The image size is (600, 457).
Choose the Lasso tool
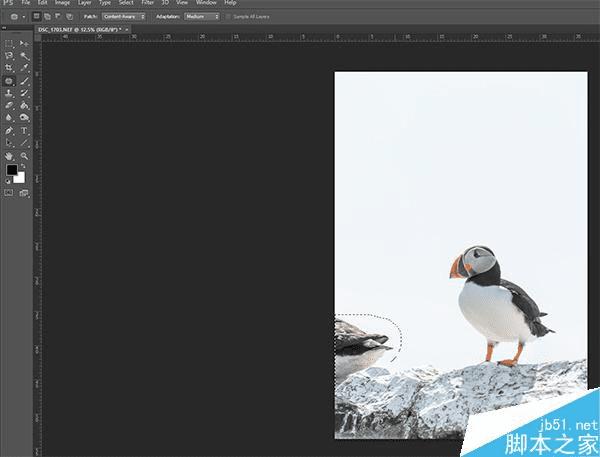(x=9, y=56)
